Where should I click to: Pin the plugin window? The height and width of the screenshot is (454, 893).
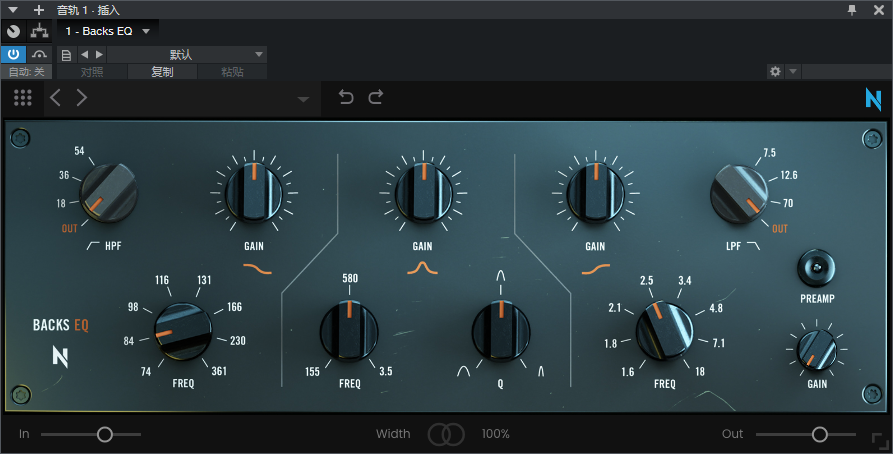852,10
